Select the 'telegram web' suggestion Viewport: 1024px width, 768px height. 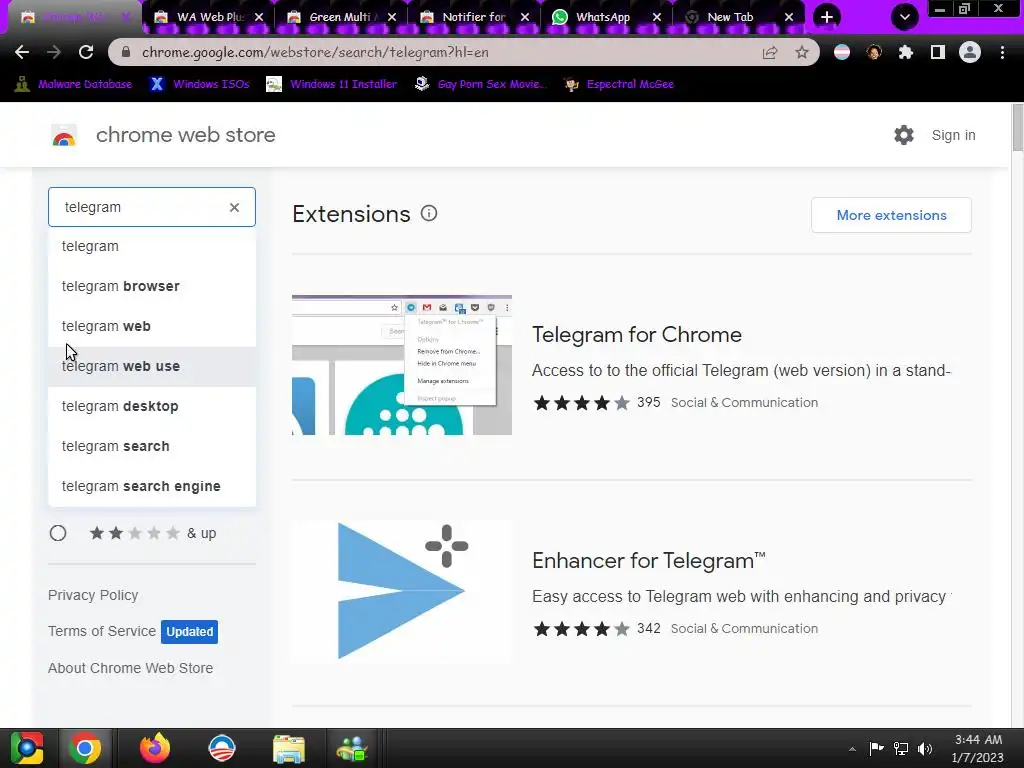click(x=152, y=326)
